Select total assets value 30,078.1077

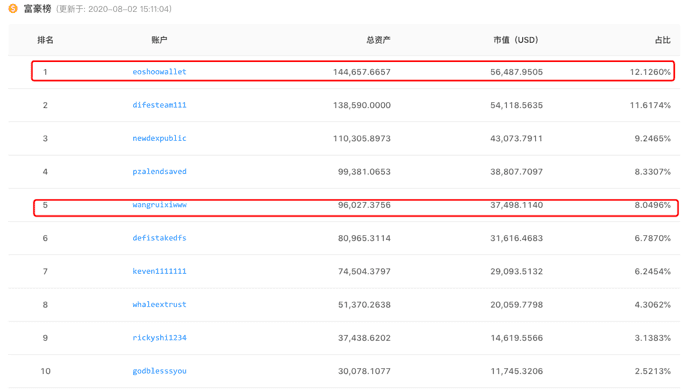click(x=364, y=371)
